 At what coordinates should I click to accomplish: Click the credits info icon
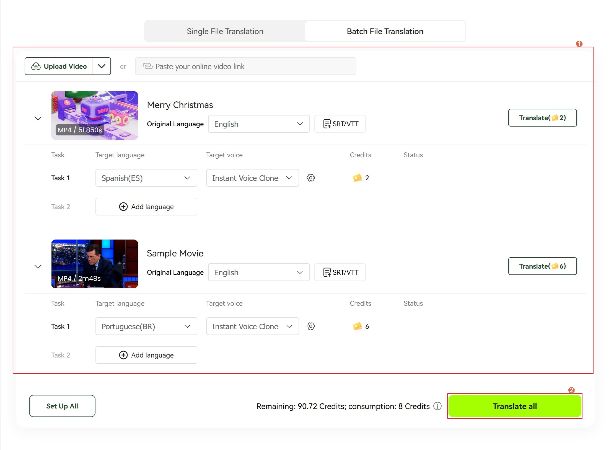437,406
